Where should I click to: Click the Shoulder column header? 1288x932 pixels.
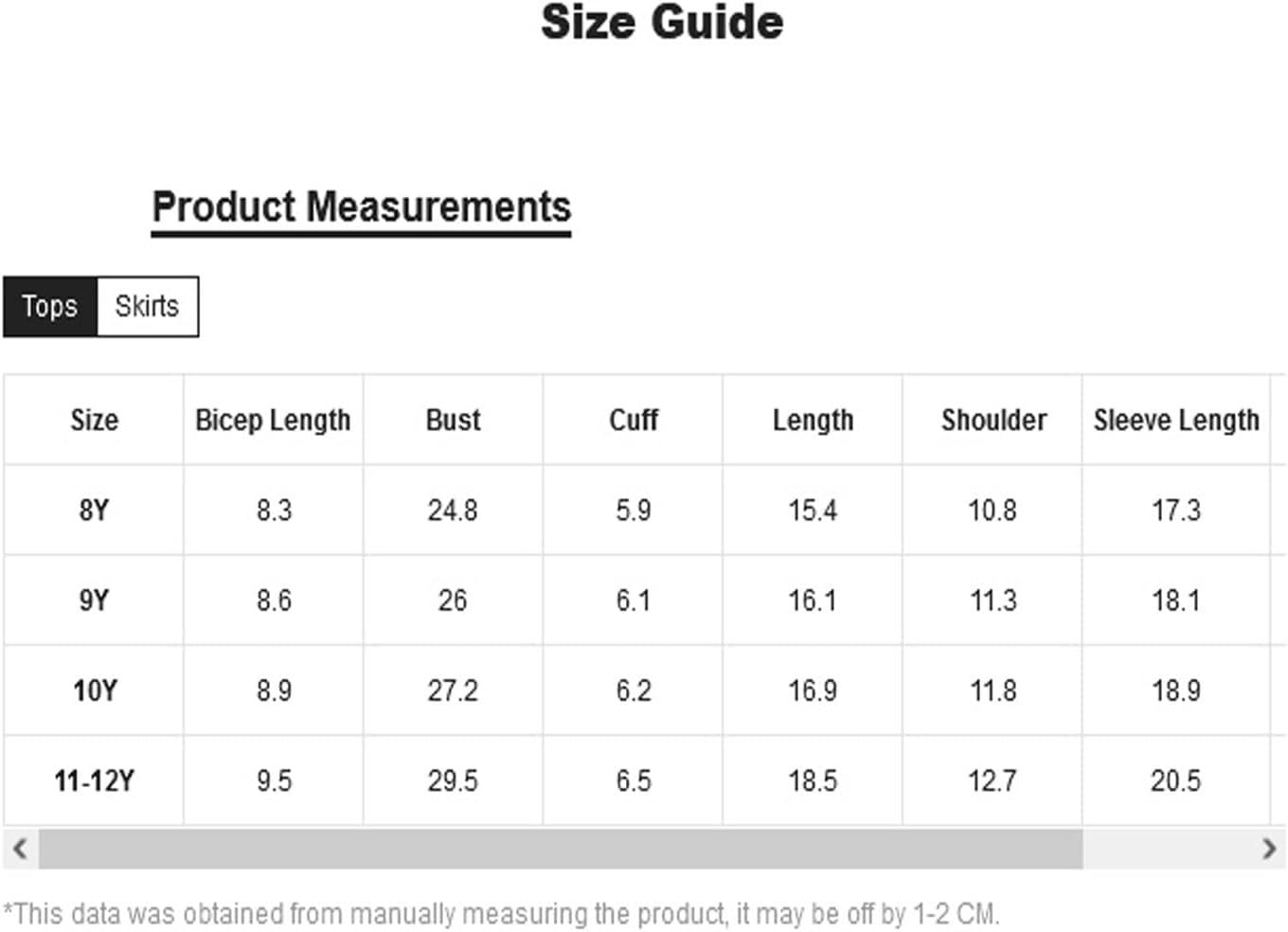pos(993,420)
